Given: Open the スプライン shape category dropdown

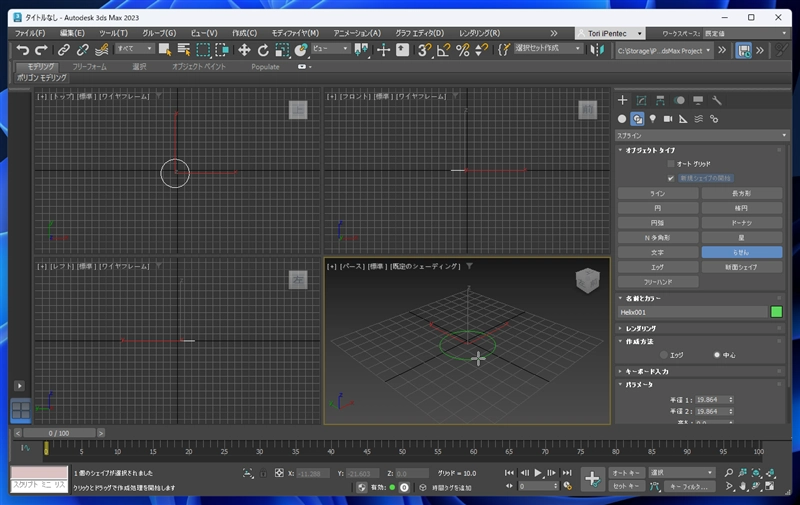Looking at the screenshot, I should pos(702,136).
